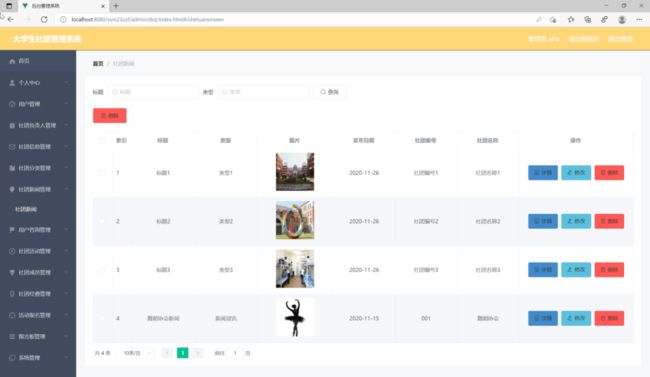Click the browser back arrow
The image size is (650, 377).
point(11,19)
